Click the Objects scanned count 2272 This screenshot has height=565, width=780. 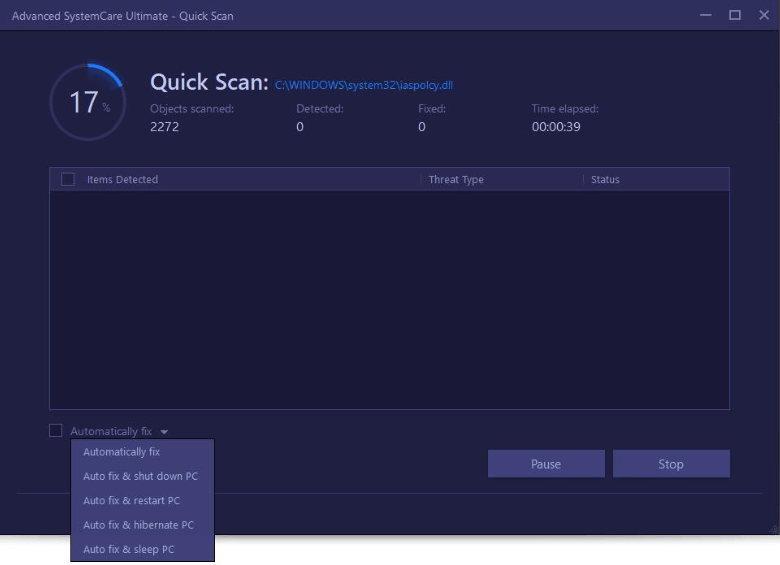coord(165,127)
